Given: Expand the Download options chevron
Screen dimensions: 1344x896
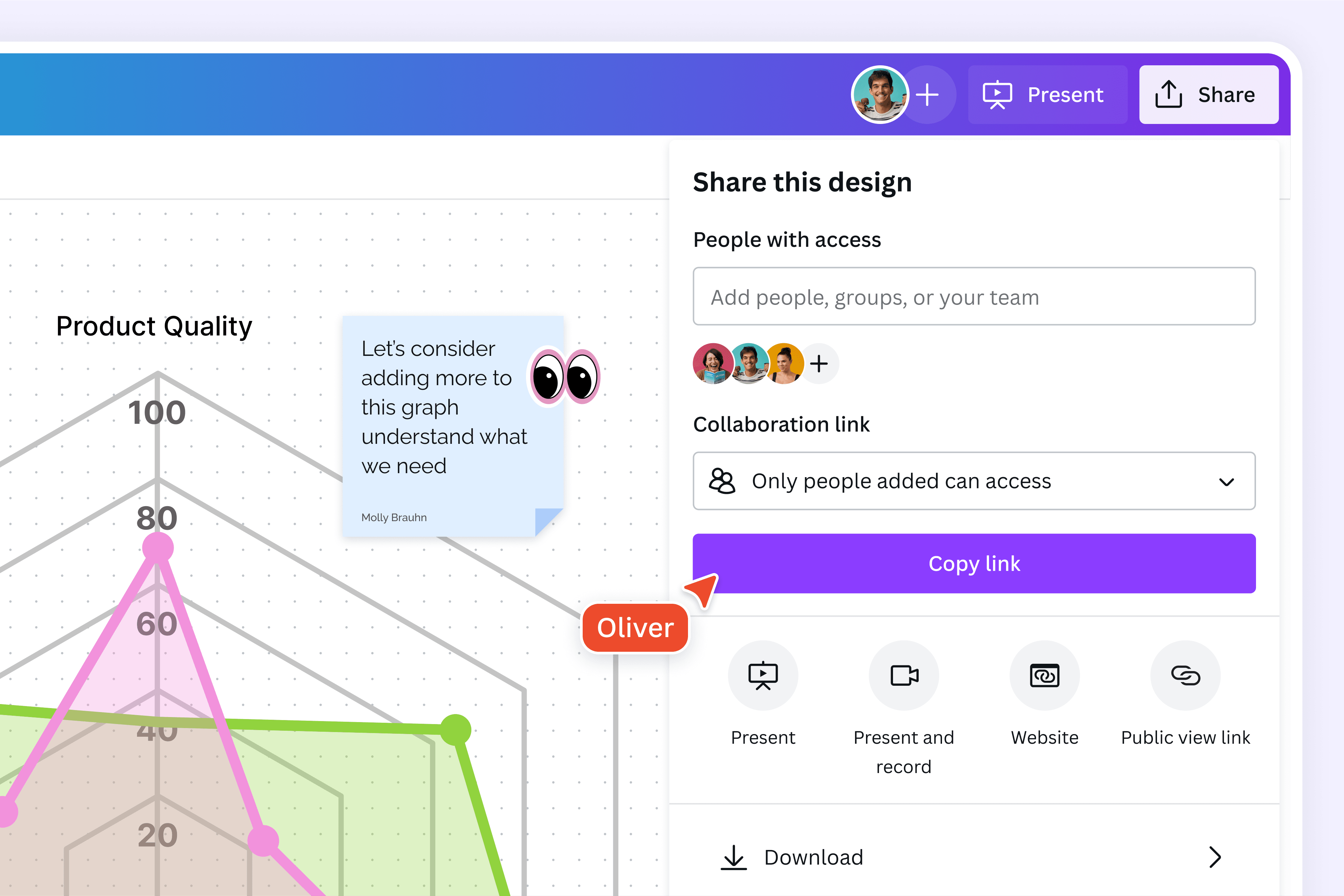Looking at the screenshot, I should pos(1215,857).
